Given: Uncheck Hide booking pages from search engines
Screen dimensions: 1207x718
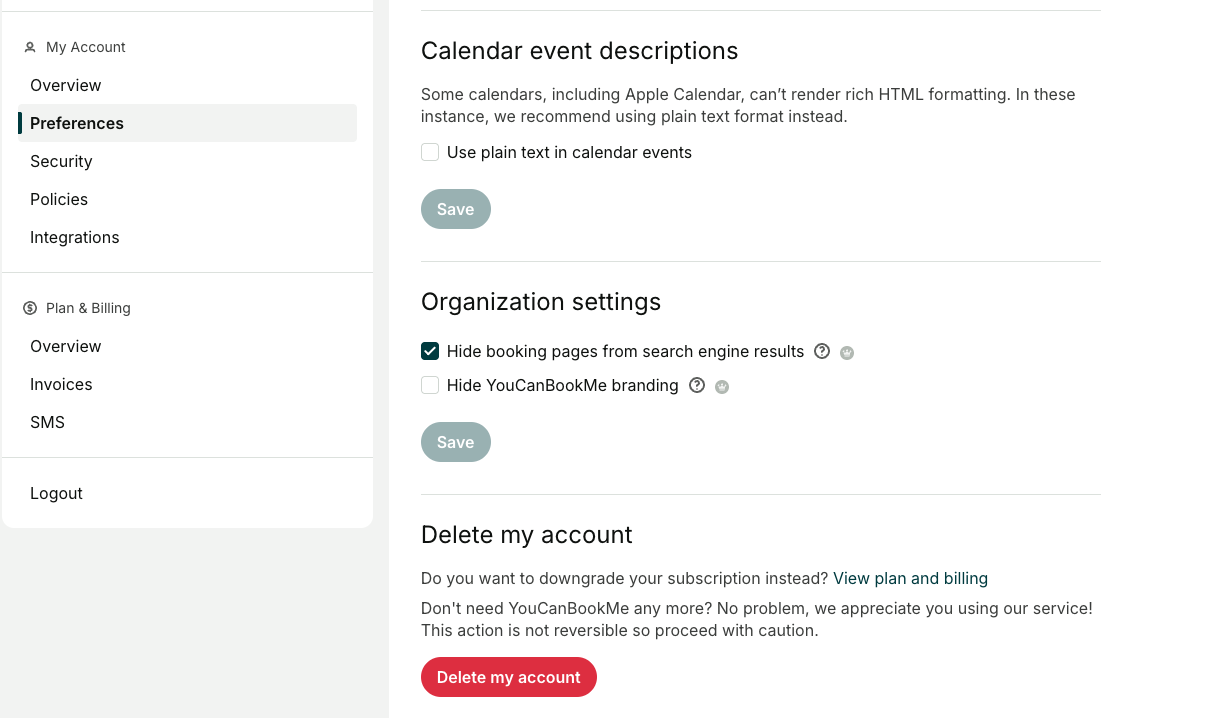Looking at the screenshot, I should click(x=430, y=351).
